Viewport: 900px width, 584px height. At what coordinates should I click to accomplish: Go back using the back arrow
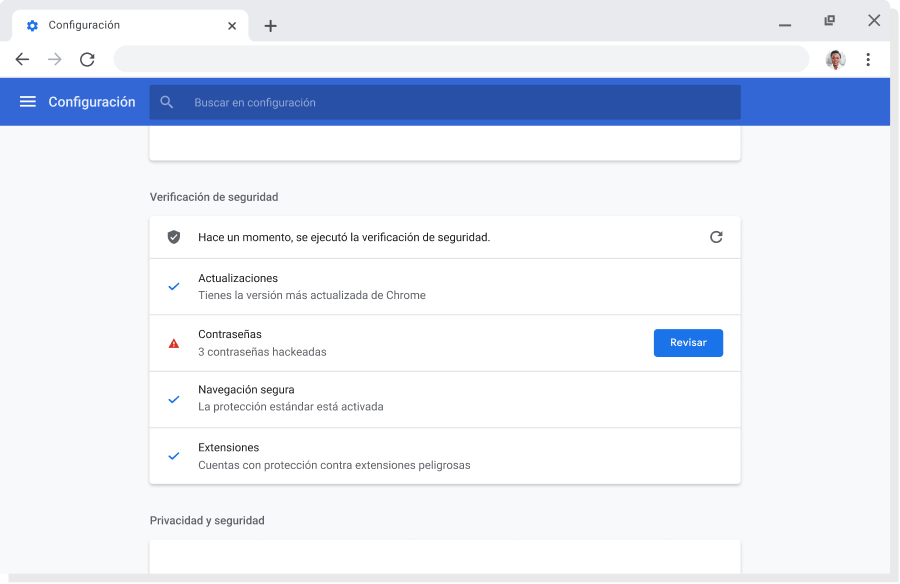pos(22,60)
